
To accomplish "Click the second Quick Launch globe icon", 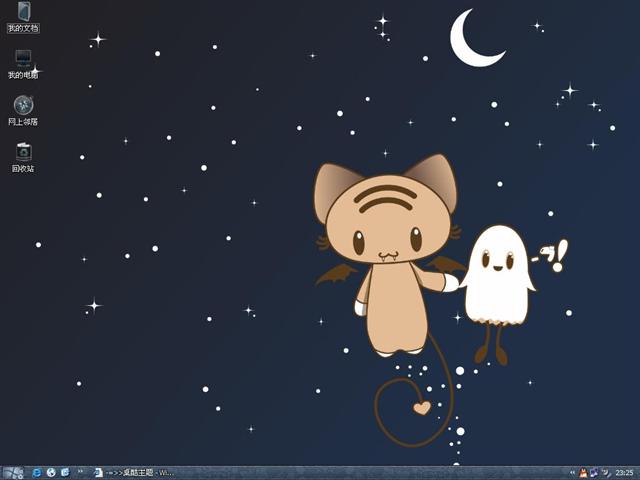I will point(50,472).
